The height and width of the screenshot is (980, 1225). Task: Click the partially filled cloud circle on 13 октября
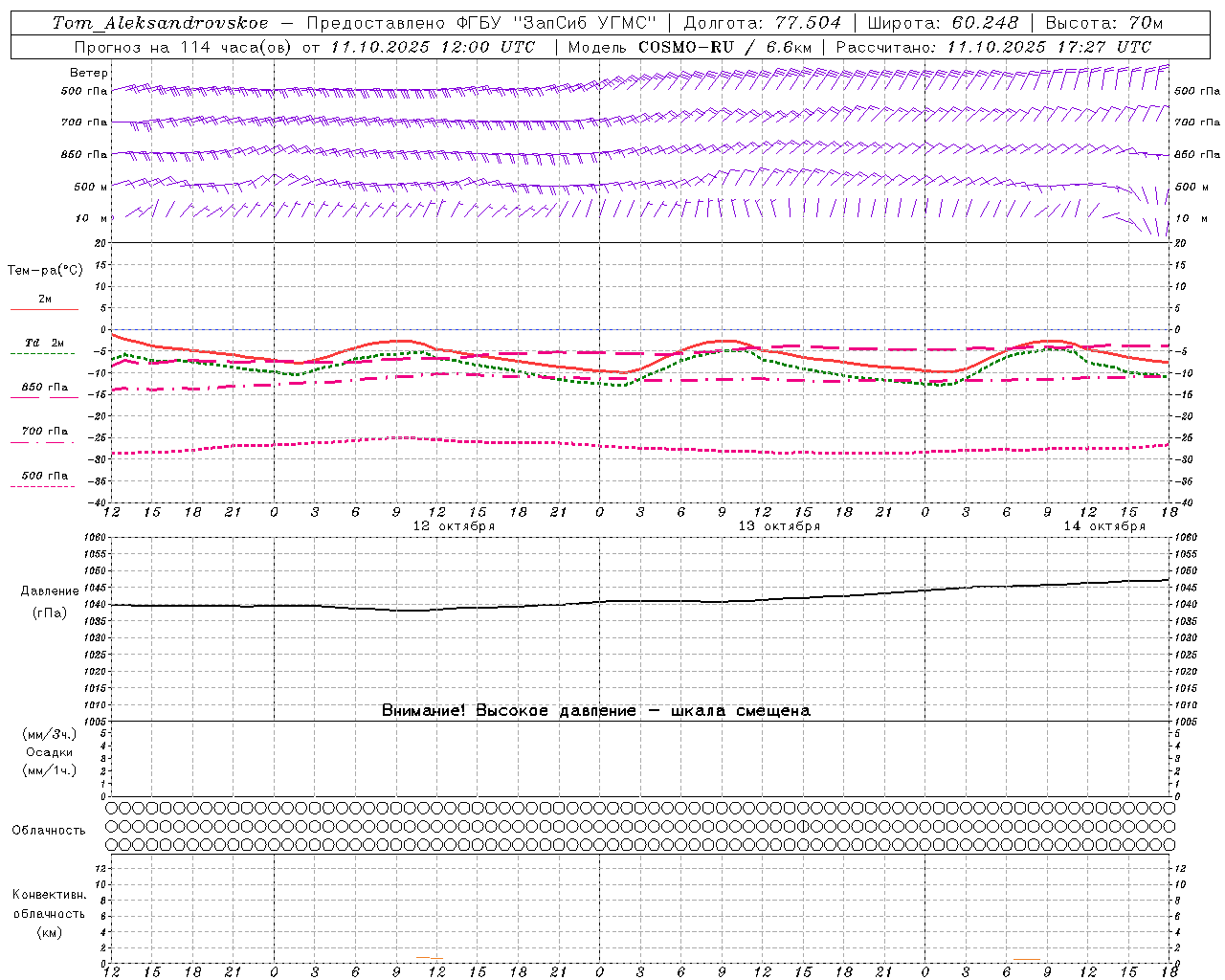[x=803, y=826]
